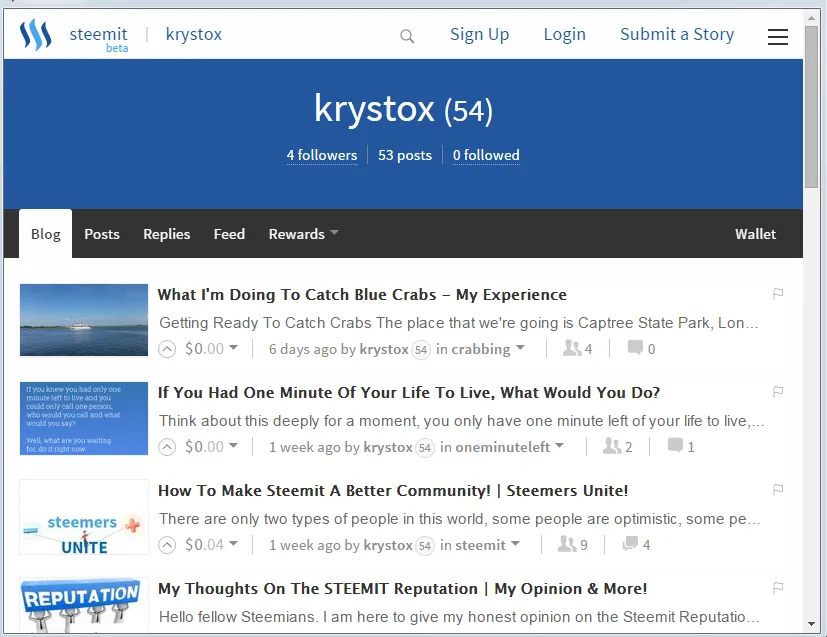
Task: Click the 'Getting Ready To Catch Crabs' excerpt
Action: 459,323
